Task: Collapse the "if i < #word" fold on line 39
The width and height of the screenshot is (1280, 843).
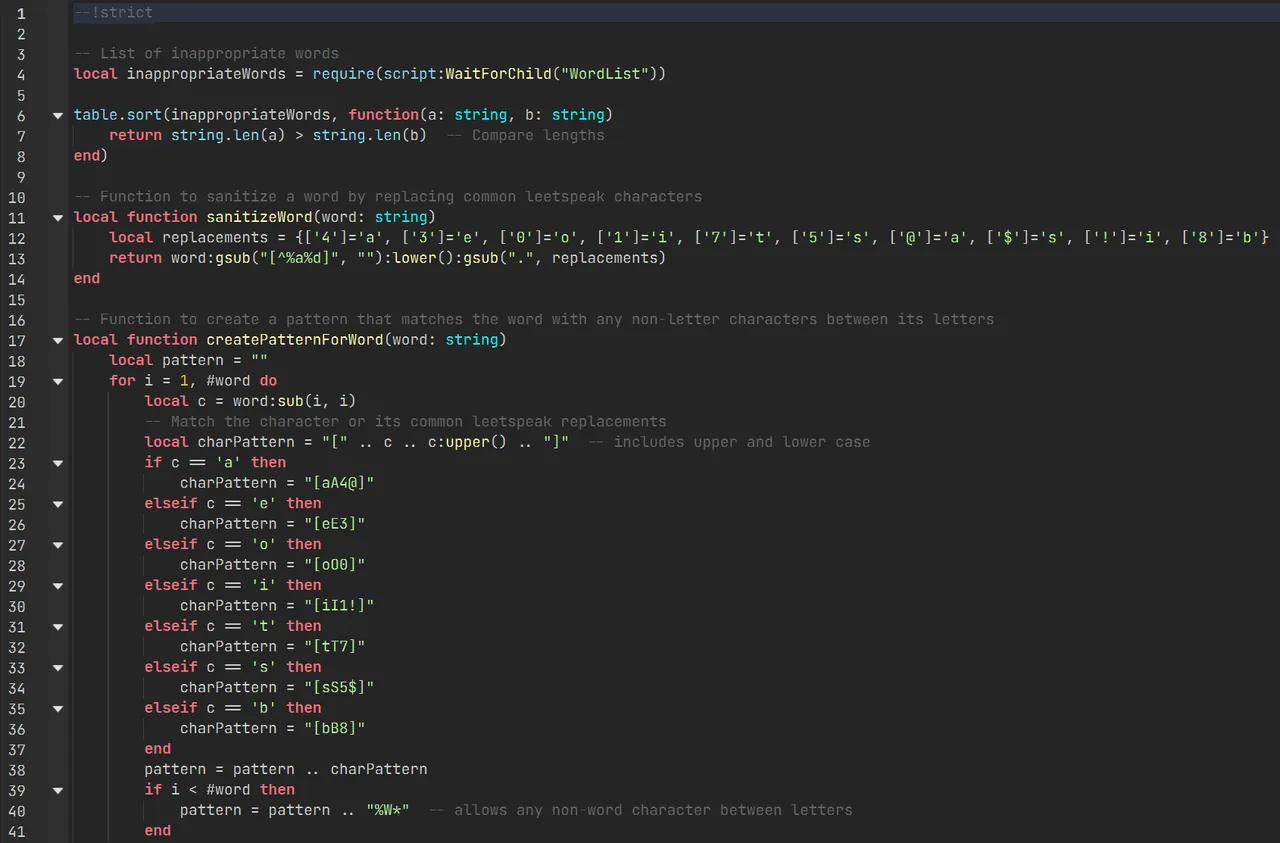Action: 58,790
